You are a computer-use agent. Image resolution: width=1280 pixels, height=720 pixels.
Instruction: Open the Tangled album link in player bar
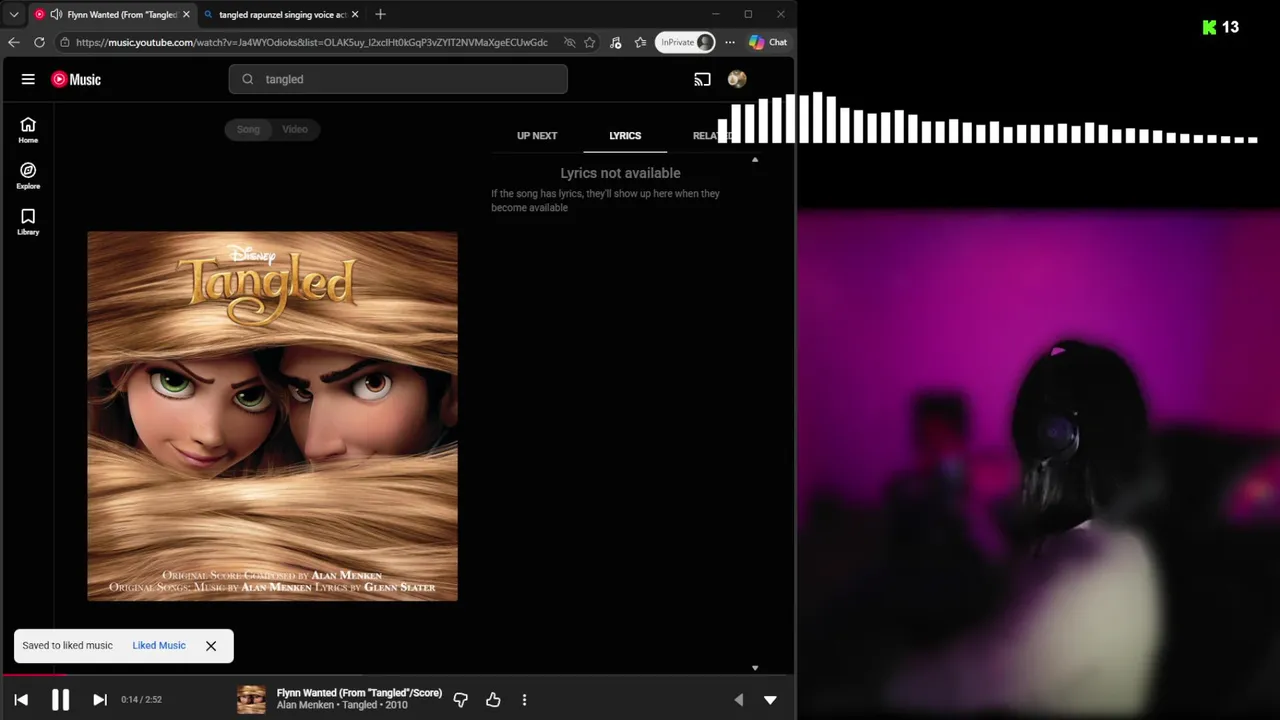coord(360,705)
